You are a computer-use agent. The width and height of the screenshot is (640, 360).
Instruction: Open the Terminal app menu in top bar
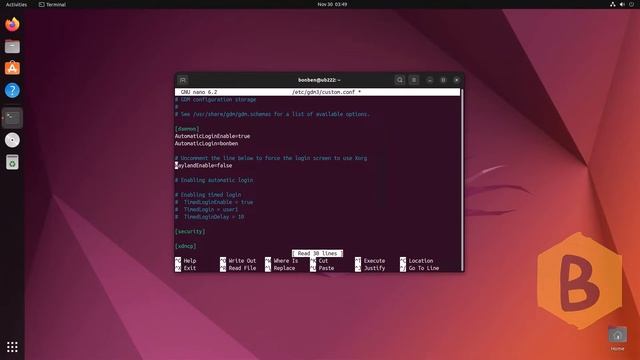pos(52,4)
